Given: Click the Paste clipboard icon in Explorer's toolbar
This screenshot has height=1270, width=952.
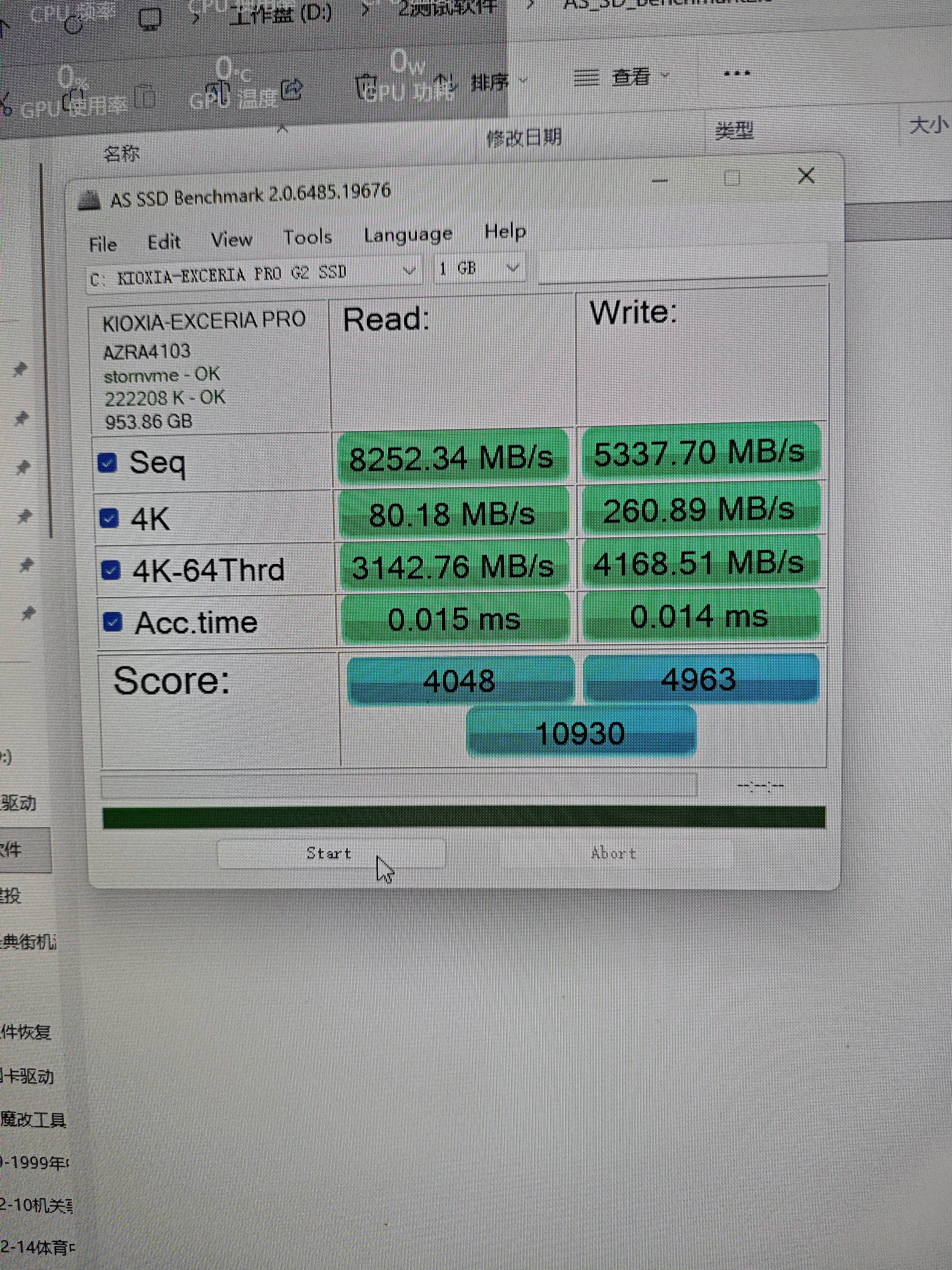Looking at the screenshot, I should point(146,96).
